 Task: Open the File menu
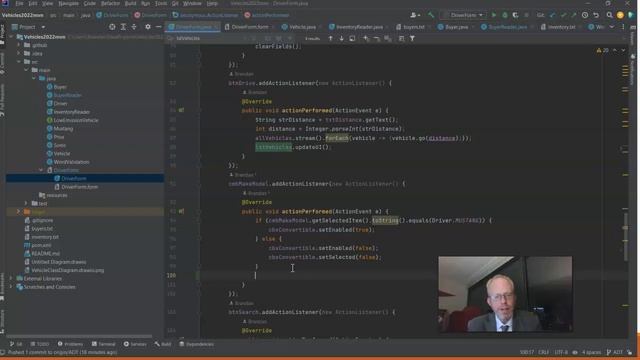coord(19,3)
